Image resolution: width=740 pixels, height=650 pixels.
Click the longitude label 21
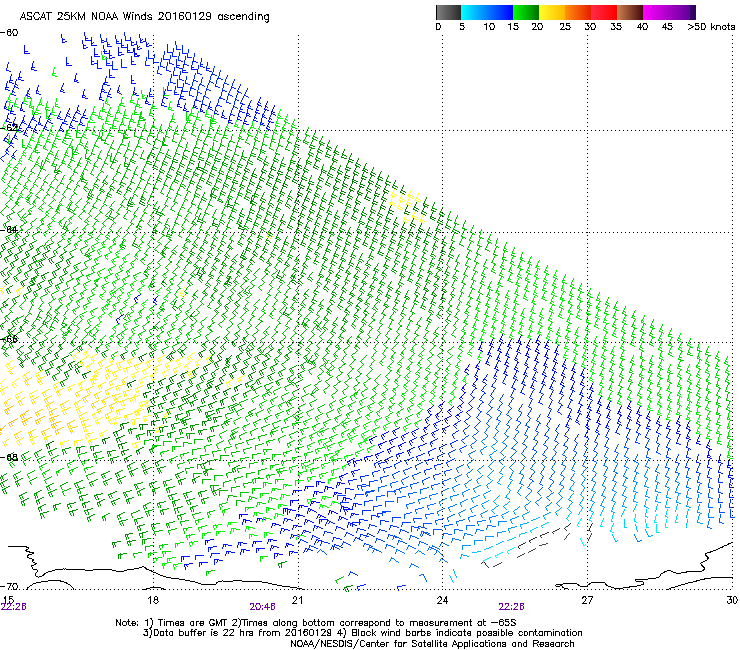[x=297, y=600]
